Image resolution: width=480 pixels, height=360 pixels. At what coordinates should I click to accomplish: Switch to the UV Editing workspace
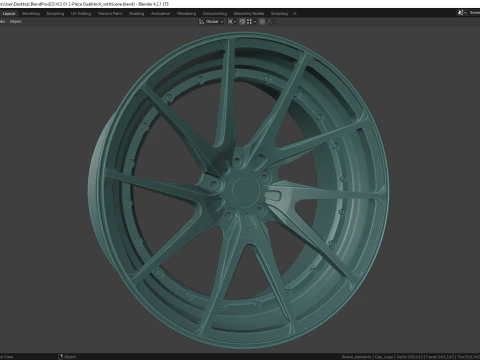tap(81, 14)
